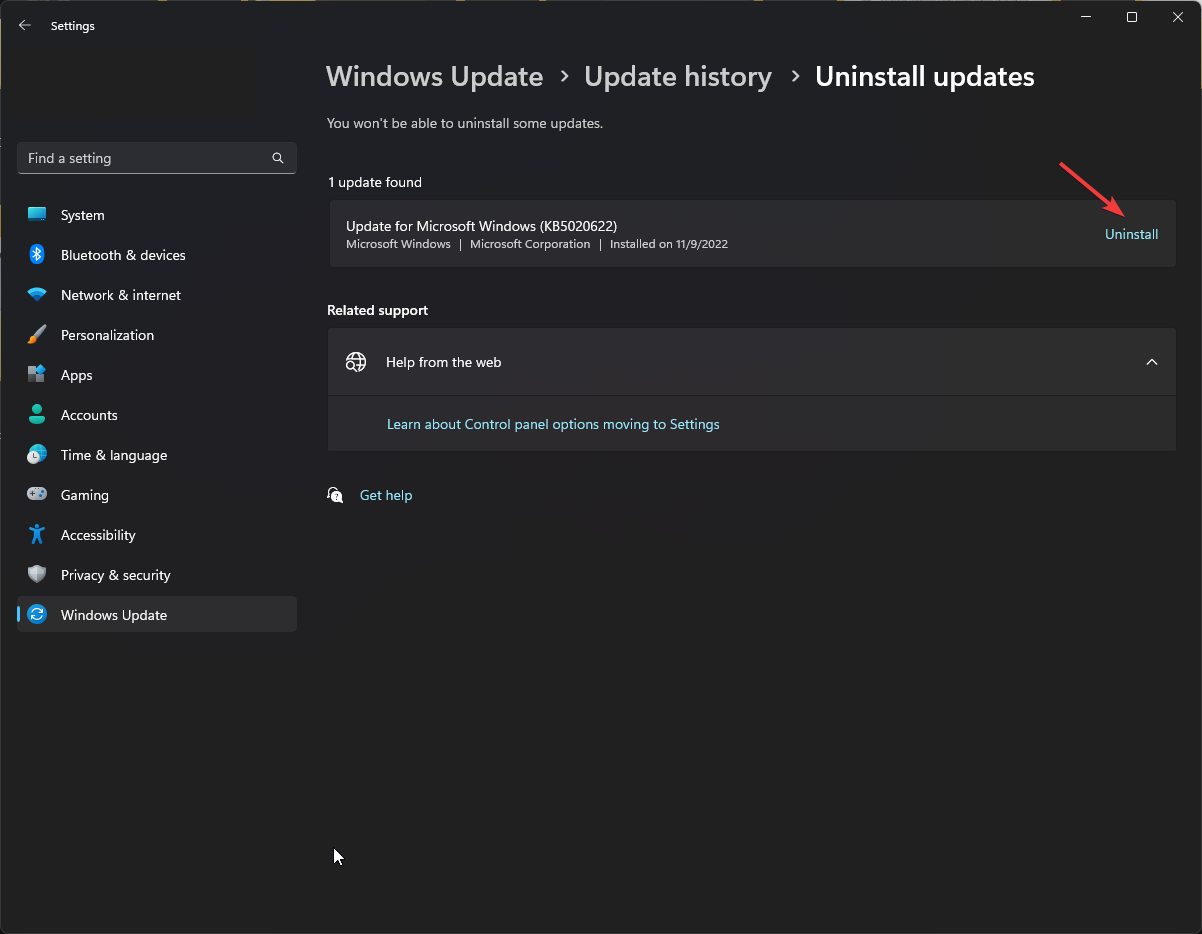The height and width of the screenshot is (934, 1202).
Task: Open Time & language settings
Action: tap(157, 455)
